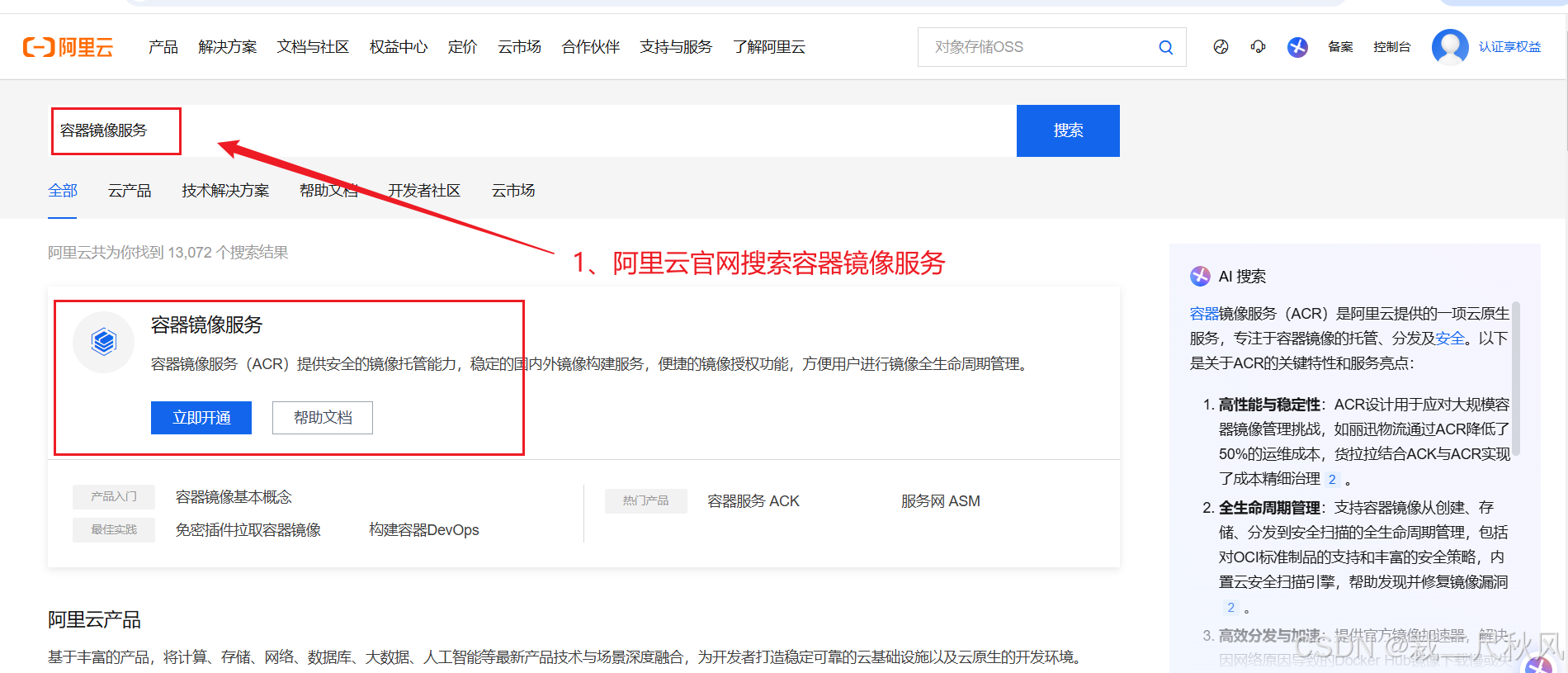Open the 文档与社区 menu
Screen dimensions: 1568x673
point(313,47)
